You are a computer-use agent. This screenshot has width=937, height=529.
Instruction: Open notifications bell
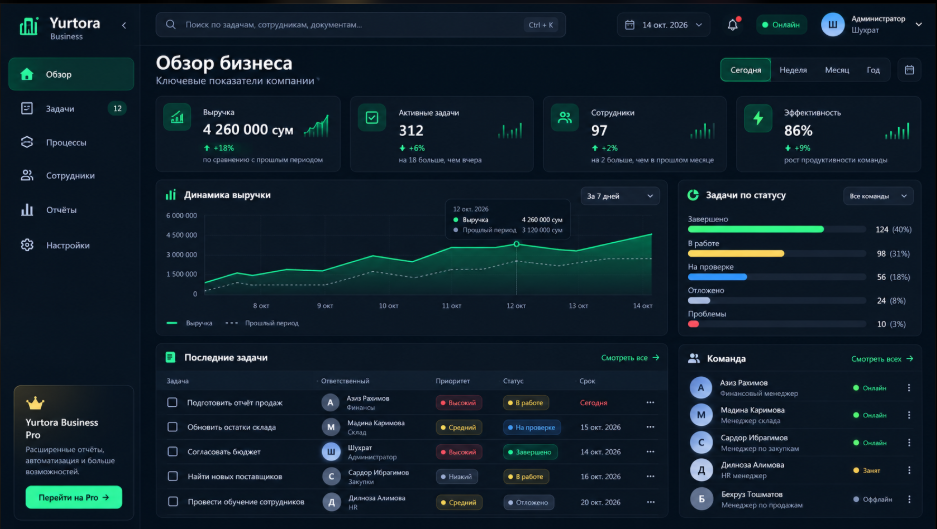(733, 25)
